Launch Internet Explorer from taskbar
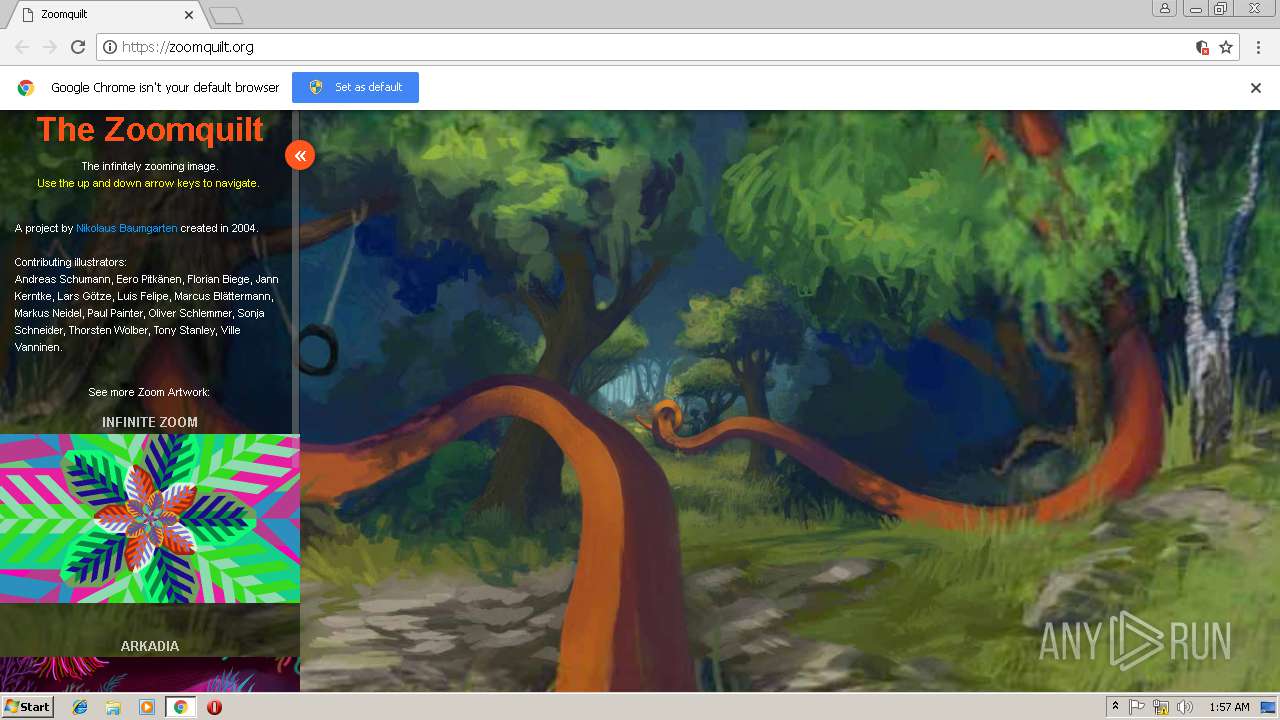The image size is (1280, 720). [80, 707]
